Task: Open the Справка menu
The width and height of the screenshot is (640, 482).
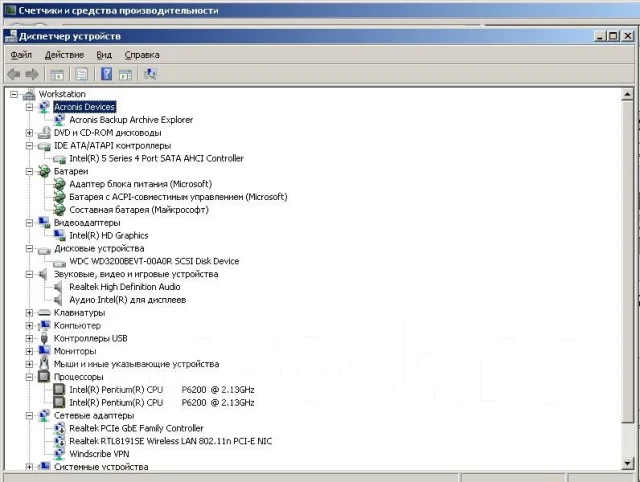Action: point(142,55)
